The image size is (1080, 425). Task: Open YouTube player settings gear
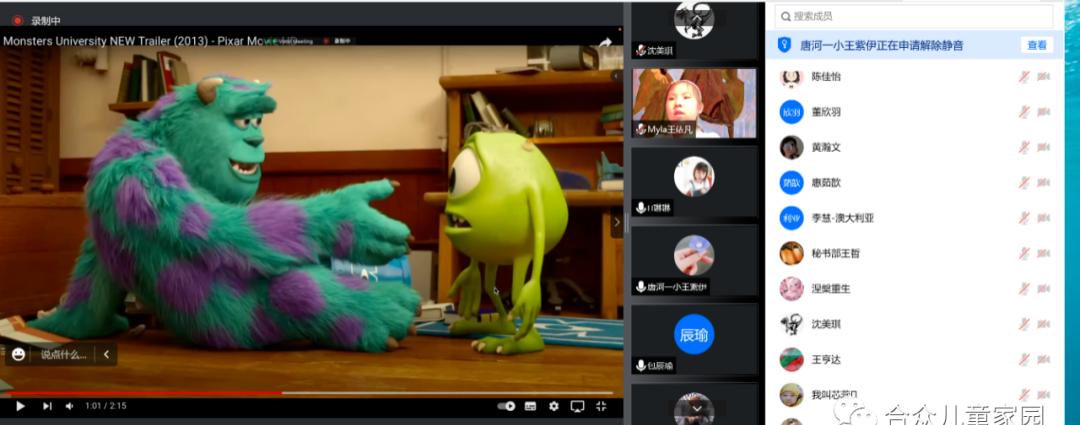pyautogui.click(x=554, y=406)
